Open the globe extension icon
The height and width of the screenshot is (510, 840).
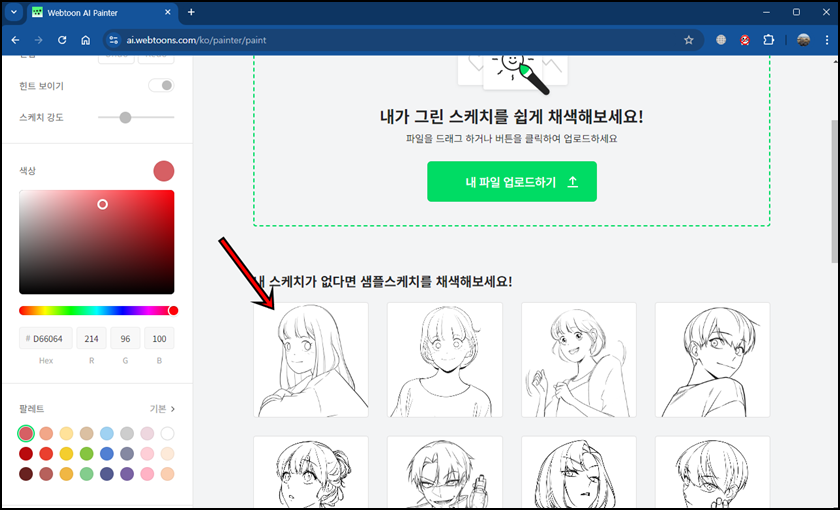coord(721,40)
